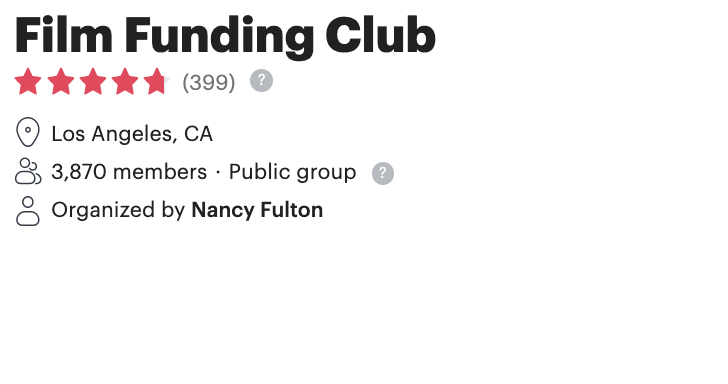Image resolution: width=728 pixels, height=384 pixels.
Task: Click the members group icon
Action: (28, 171)
